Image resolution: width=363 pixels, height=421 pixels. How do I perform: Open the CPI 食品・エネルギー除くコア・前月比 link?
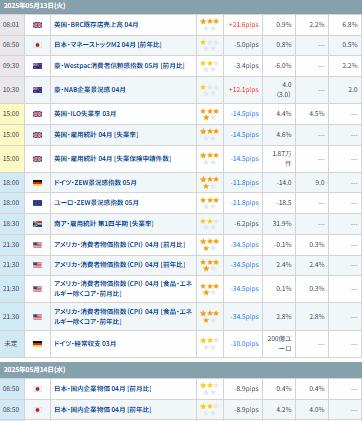point(123,289)
